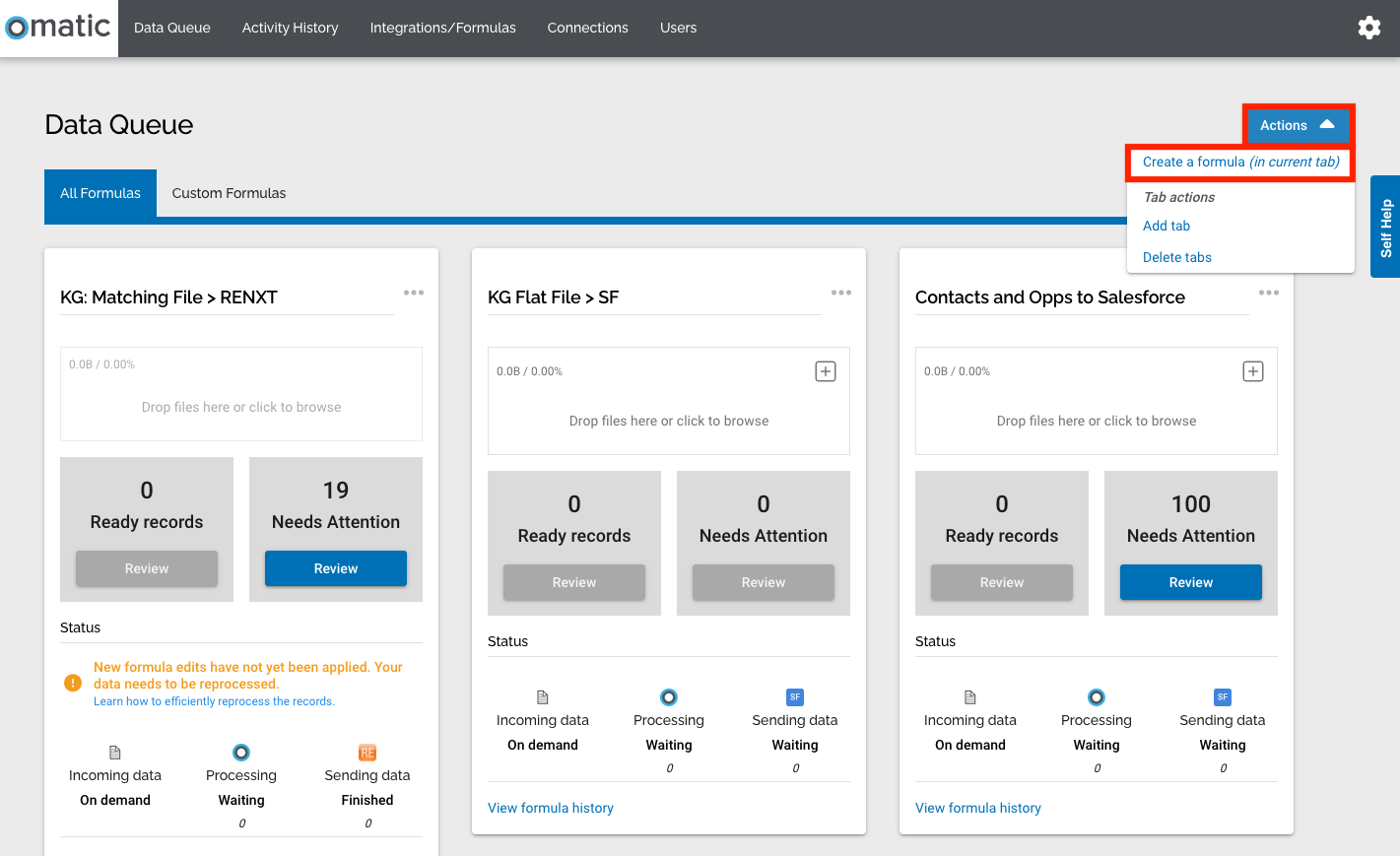Select Create a formula in current tab

(1240, 163)
